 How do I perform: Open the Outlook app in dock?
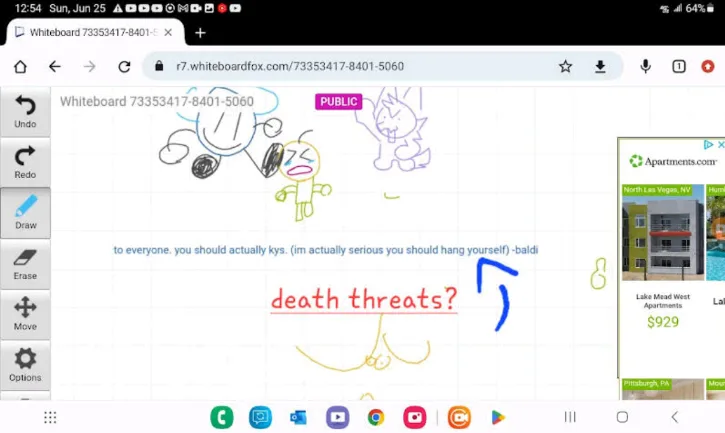click(298, 417)
